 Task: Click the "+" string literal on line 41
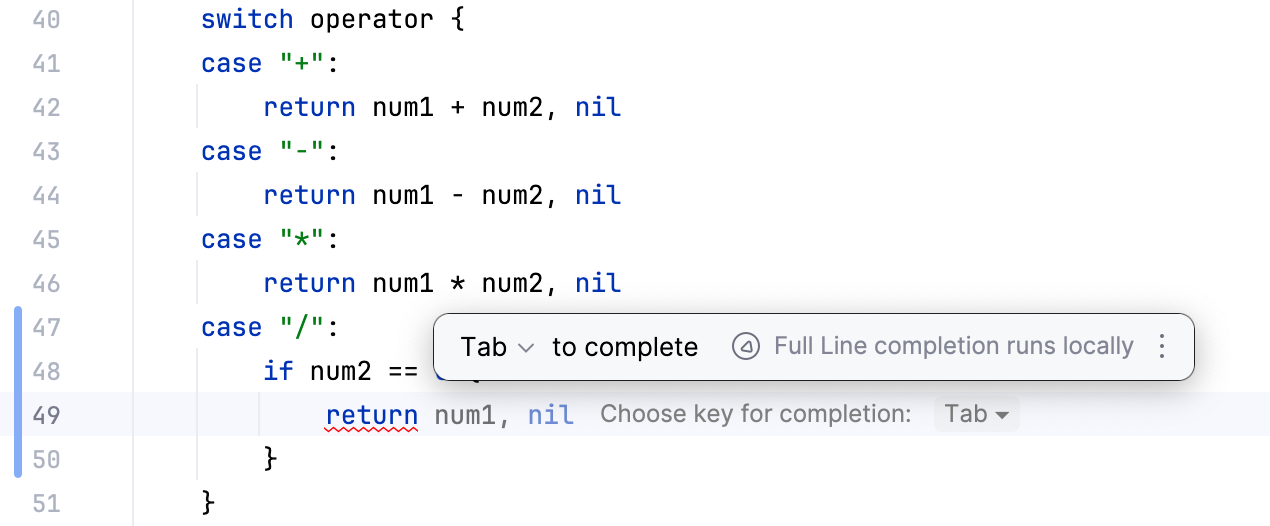click(294, 63)
